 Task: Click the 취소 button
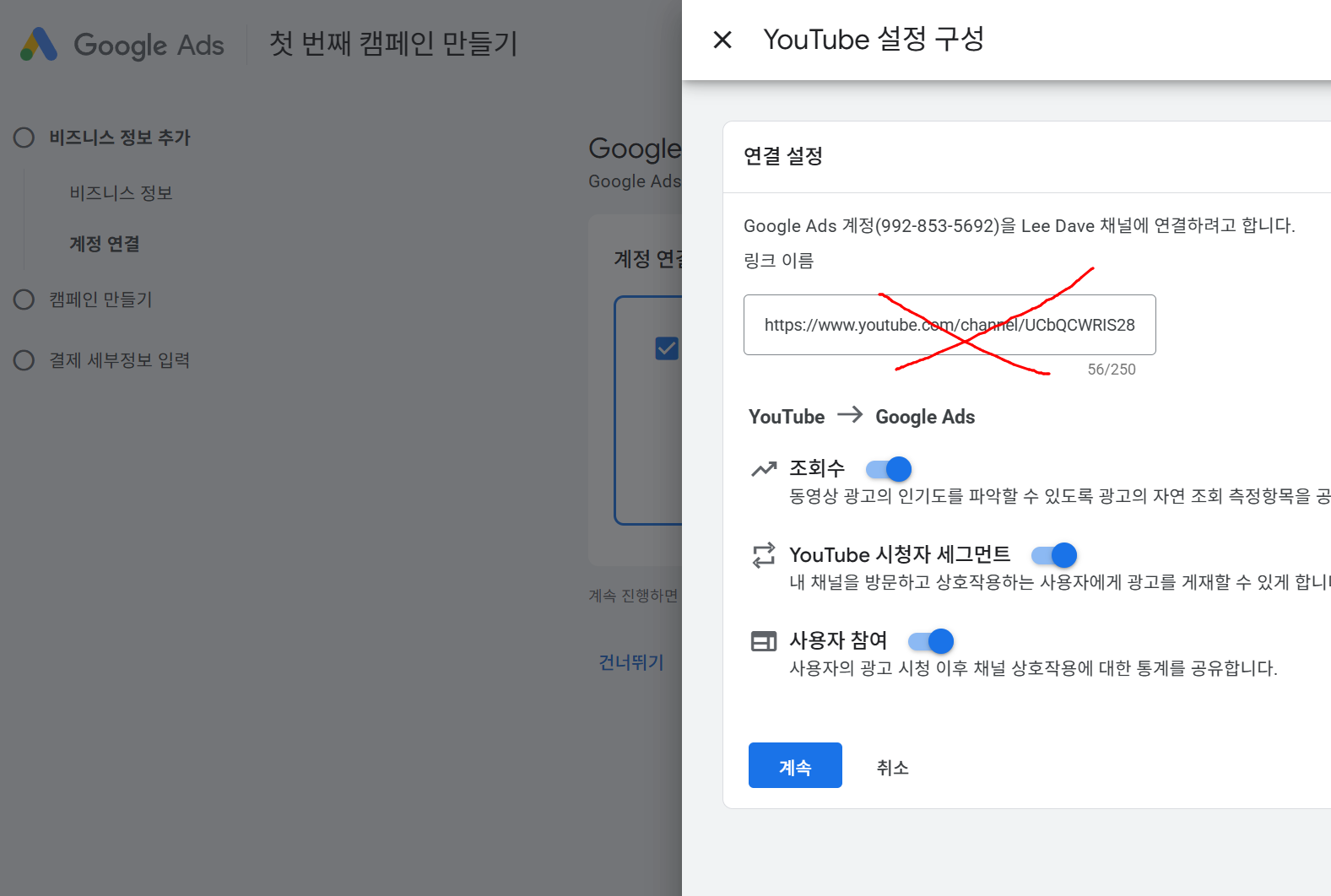point(892,767)
